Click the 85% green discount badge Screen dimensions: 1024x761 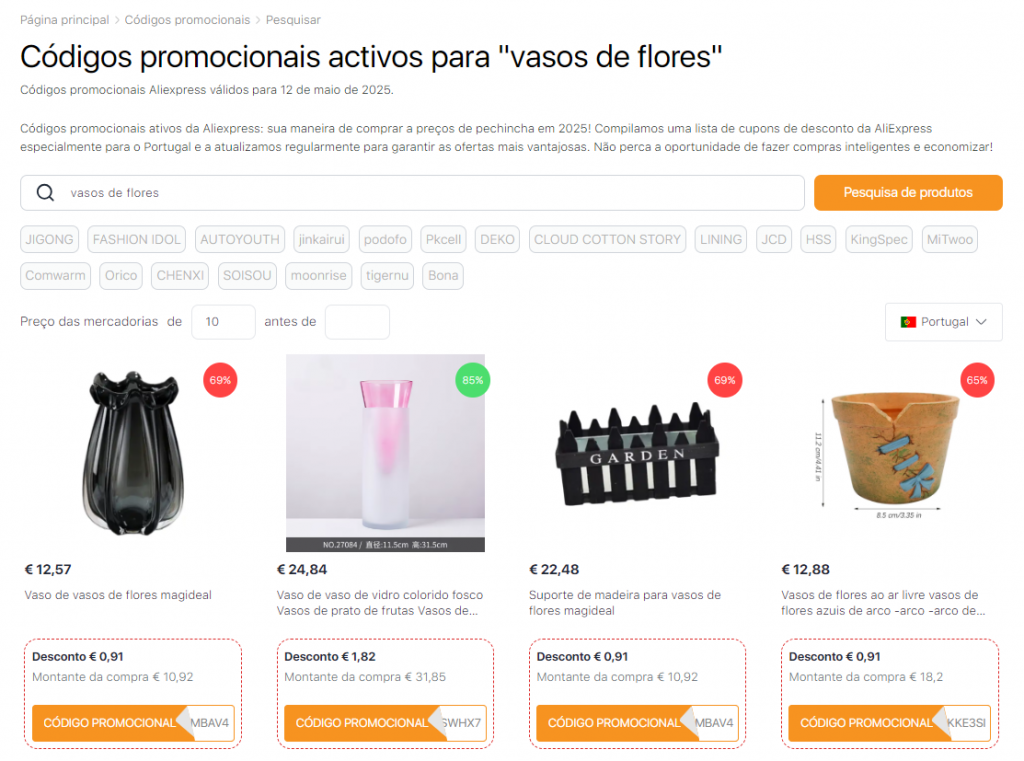[x=472, y=380]
